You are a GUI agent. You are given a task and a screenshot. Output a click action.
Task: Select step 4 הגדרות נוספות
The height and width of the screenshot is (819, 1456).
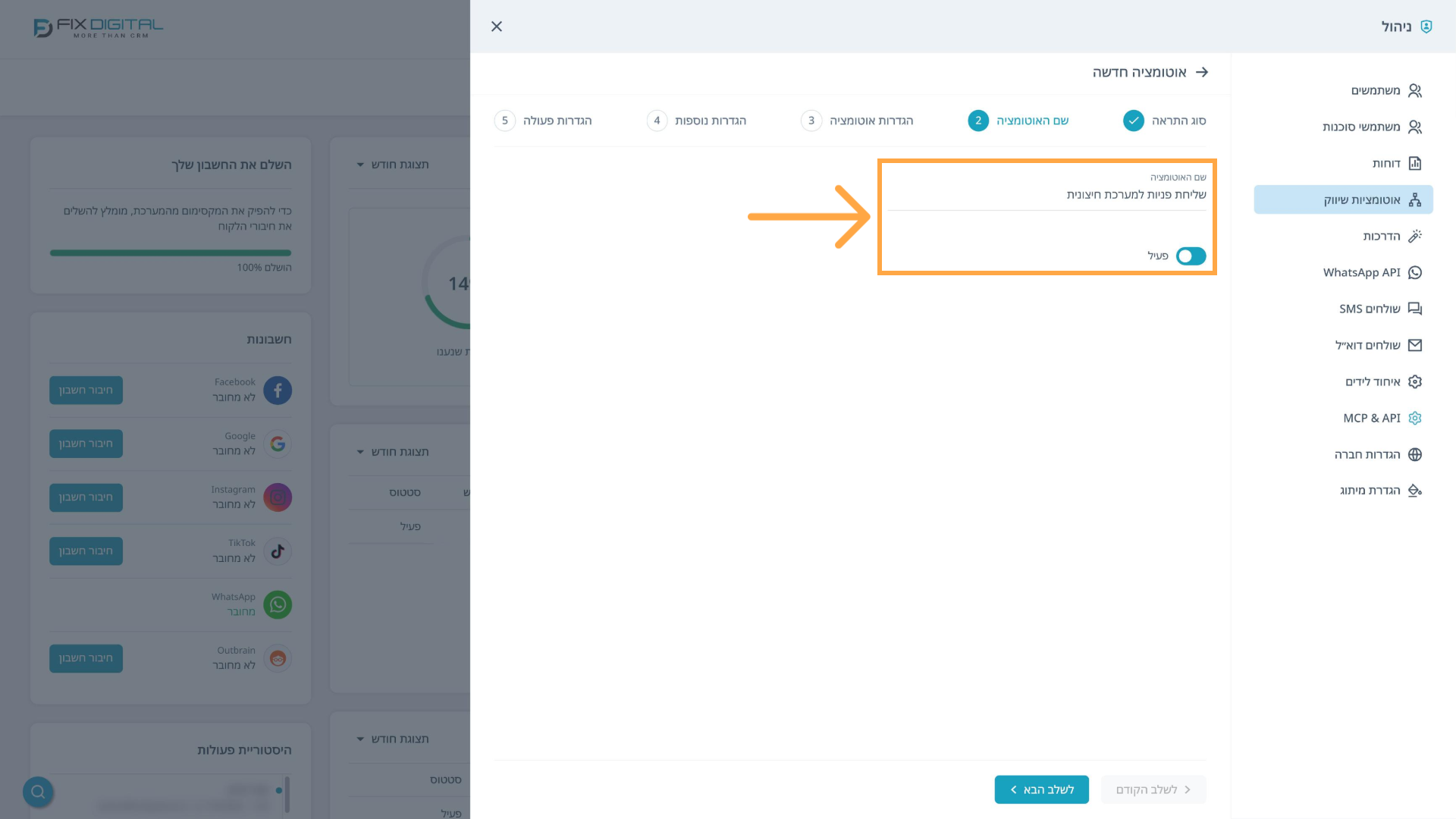click(696, 121)
